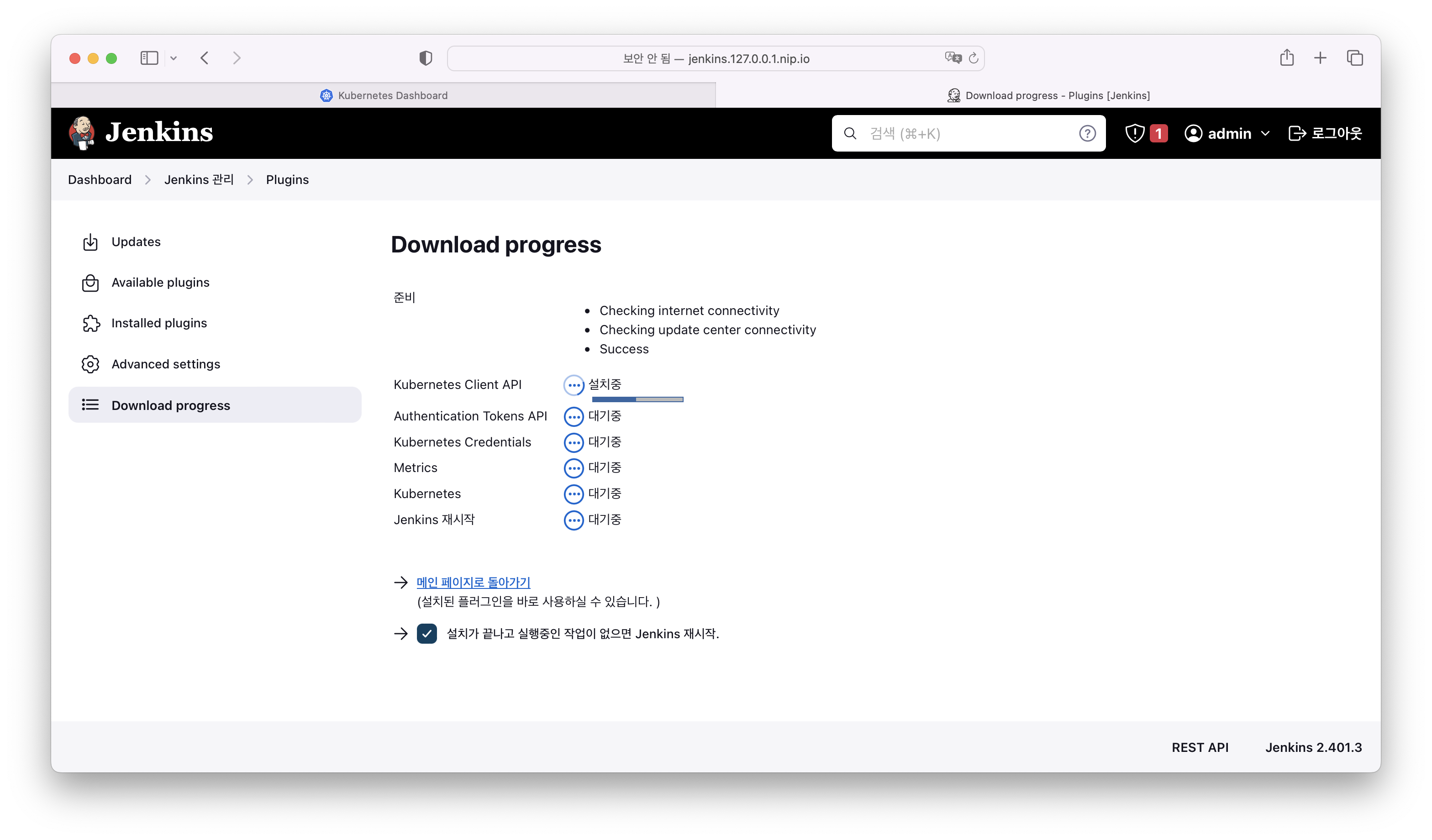1432x840 pixels.
Task: Click the Jenkins 2.401.3 version button
Action: point(1313,747)
